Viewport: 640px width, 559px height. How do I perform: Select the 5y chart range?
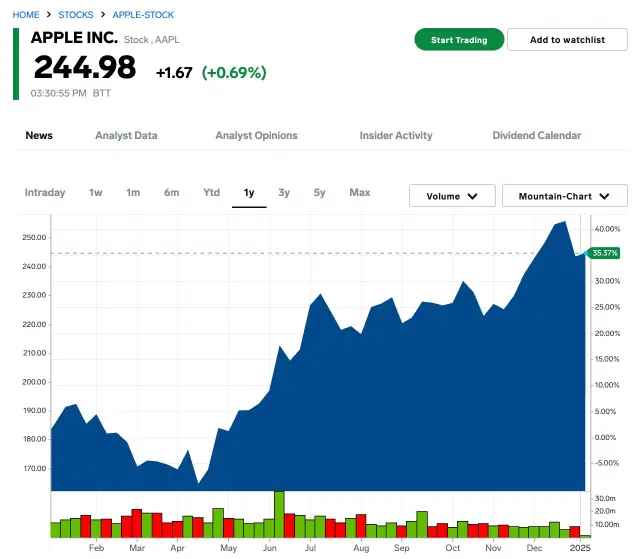click(x=319, y=193)
